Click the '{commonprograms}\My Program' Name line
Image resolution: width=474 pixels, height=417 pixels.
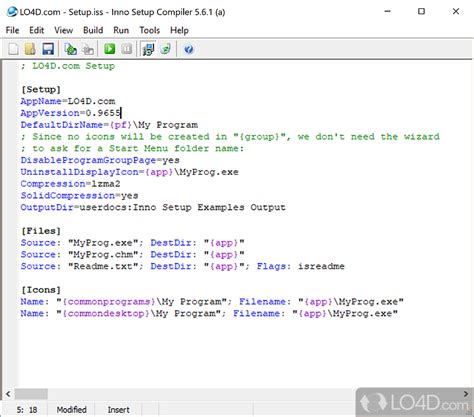[212, 302]
